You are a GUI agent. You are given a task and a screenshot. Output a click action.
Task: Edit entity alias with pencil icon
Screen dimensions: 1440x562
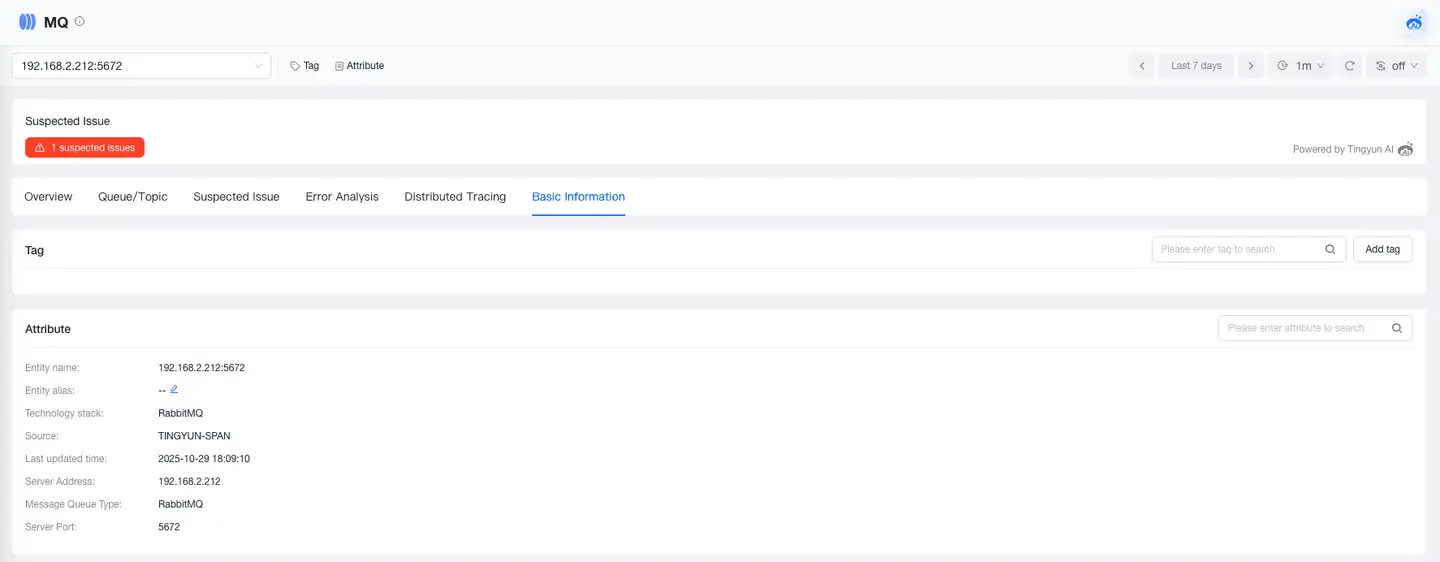[174, 389]
